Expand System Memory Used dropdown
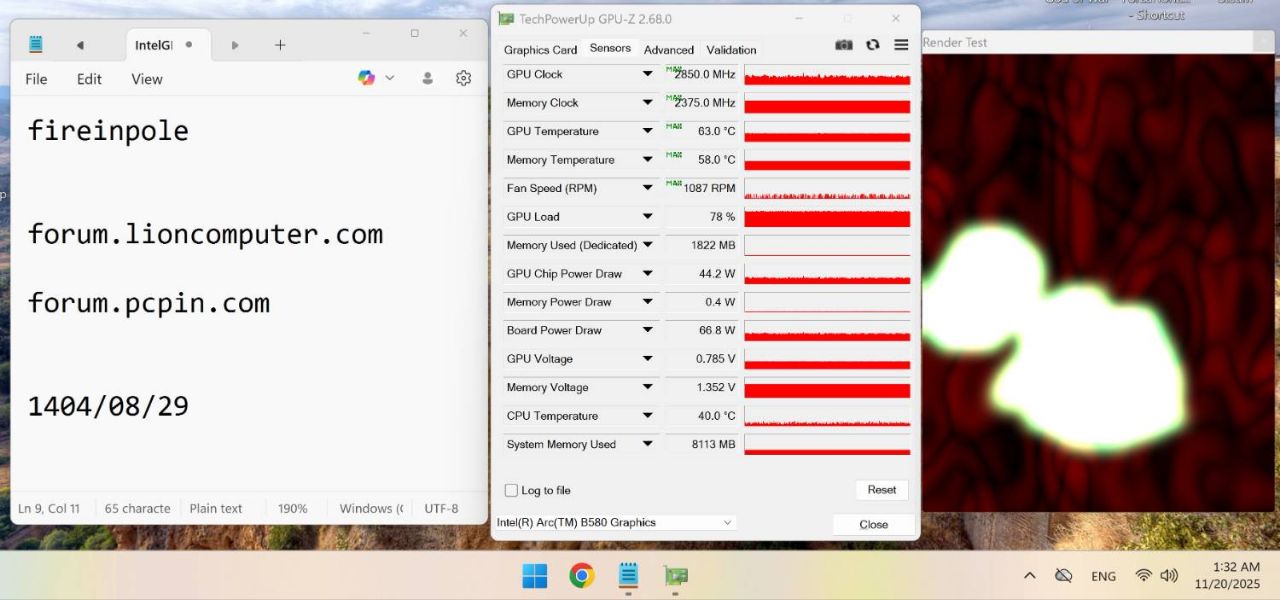 (648, 445)
